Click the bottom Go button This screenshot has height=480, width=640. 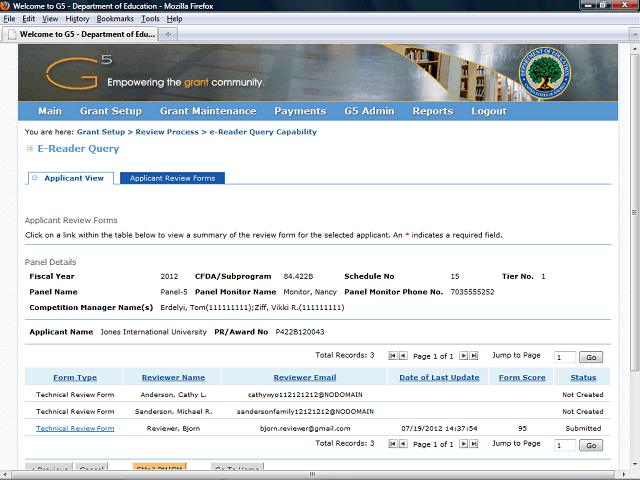[591, 445]
